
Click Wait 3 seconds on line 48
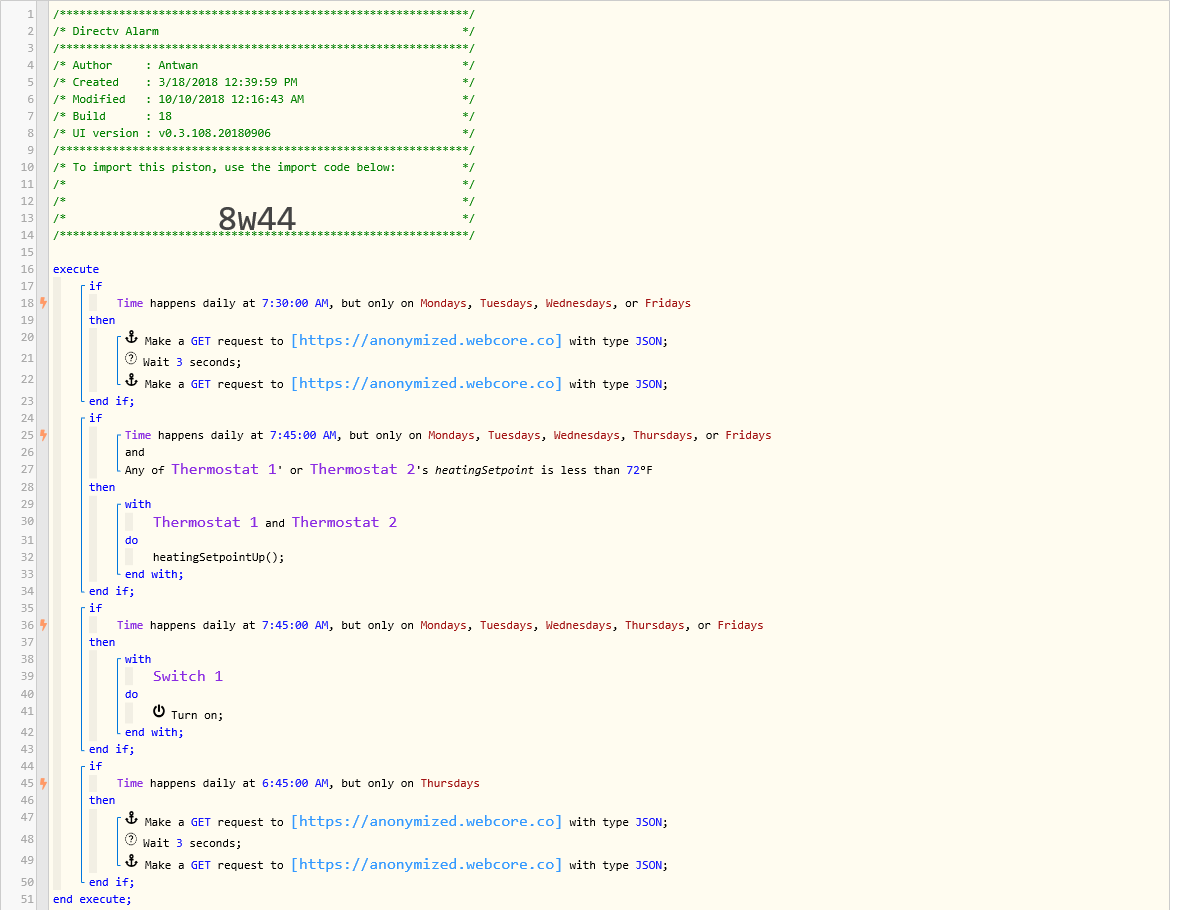pyautogui.click(x=192, y=843)
